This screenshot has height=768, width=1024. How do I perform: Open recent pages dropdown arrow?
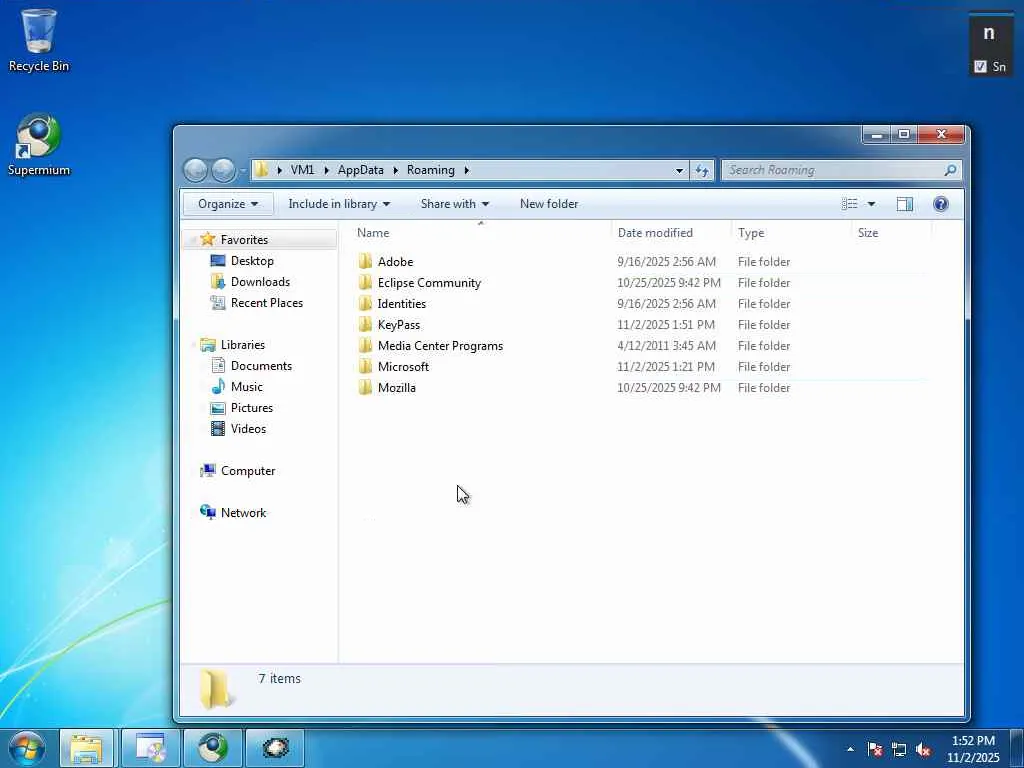242,170
